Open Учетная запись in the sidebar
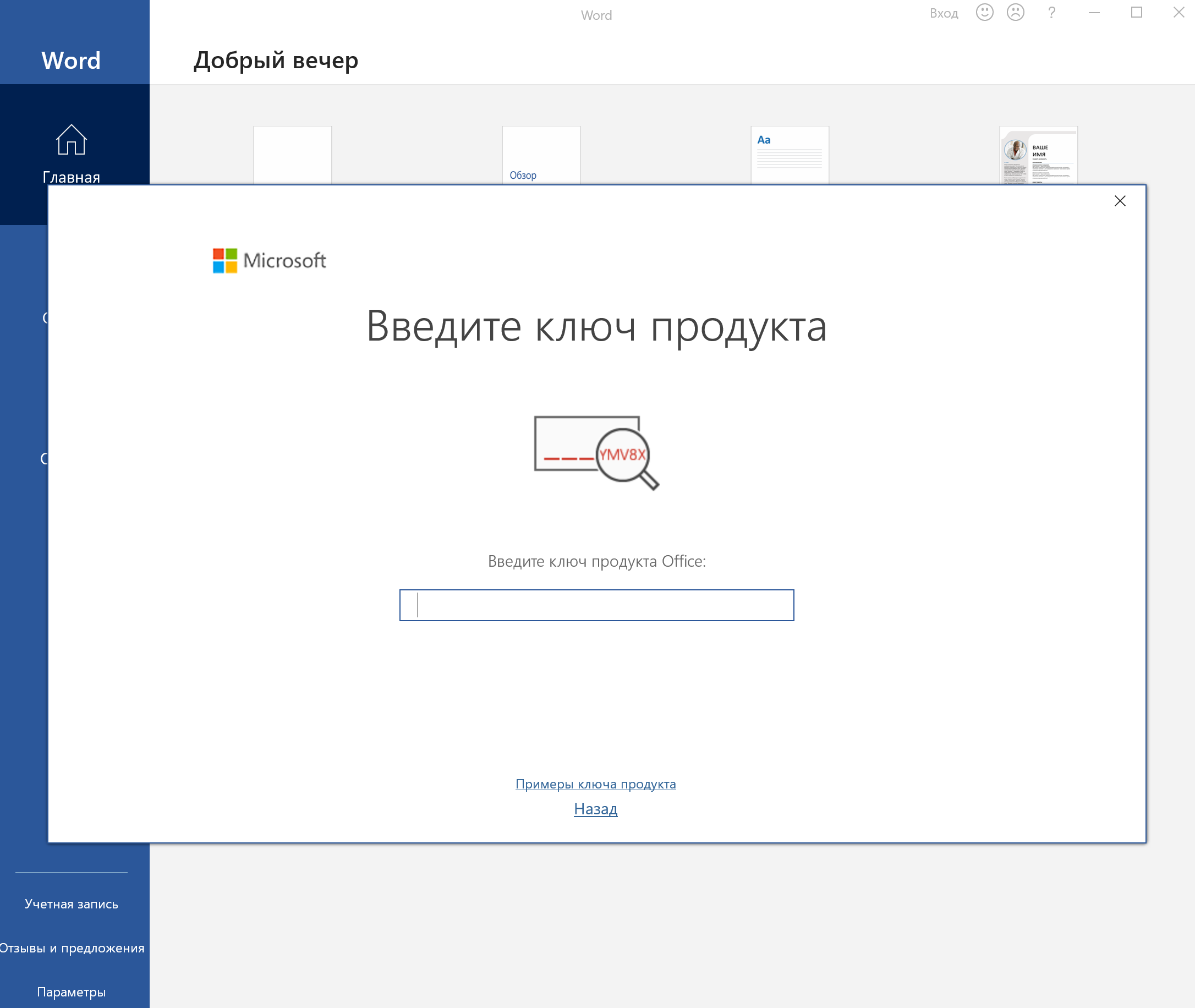 click(72, 904)
